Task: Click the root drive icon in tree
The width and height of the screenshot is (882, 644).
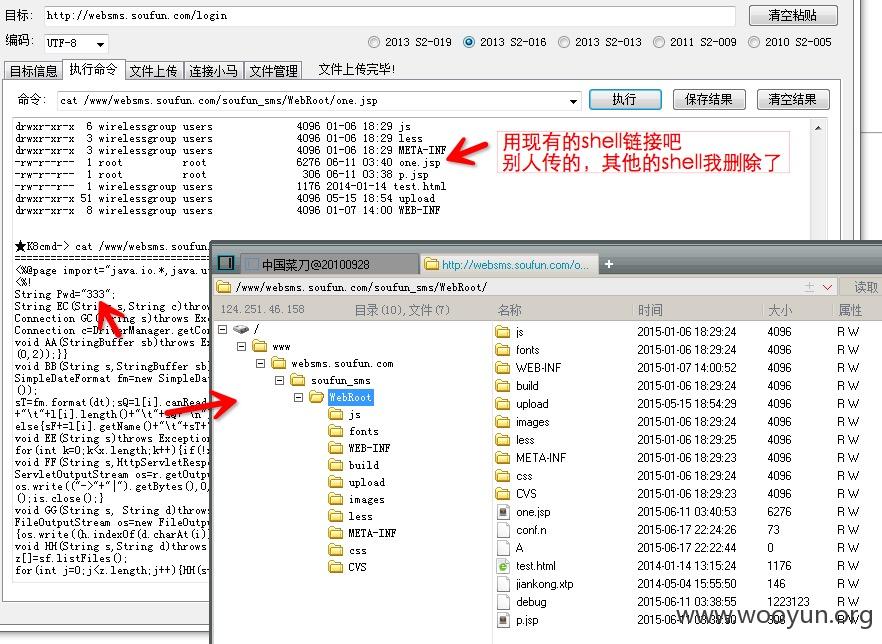Action: coord(241,329)
